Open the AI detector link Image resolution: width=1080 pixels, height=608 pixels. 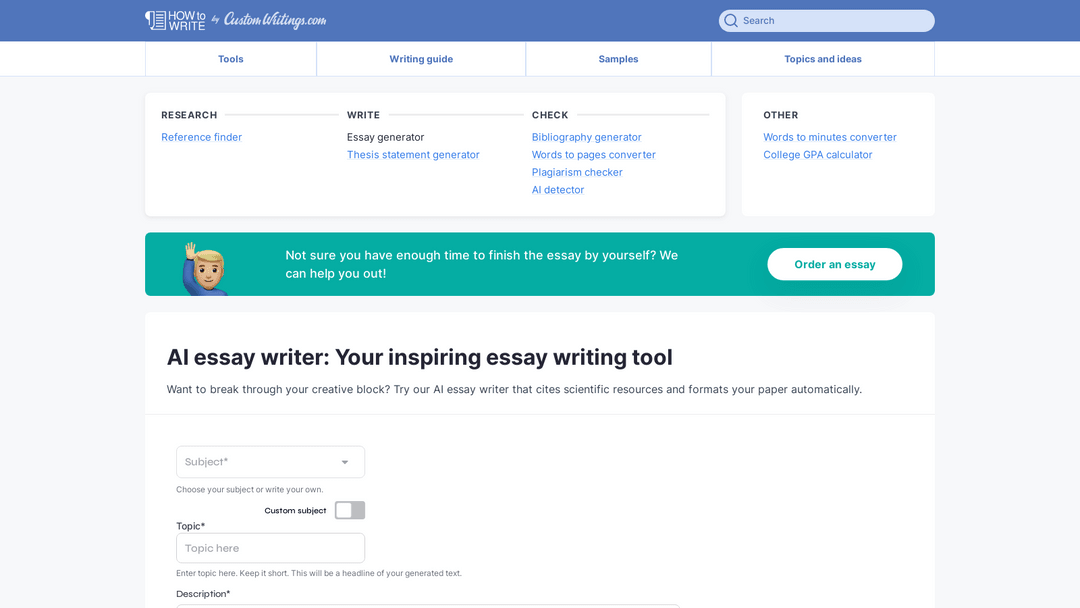point(558,190)
